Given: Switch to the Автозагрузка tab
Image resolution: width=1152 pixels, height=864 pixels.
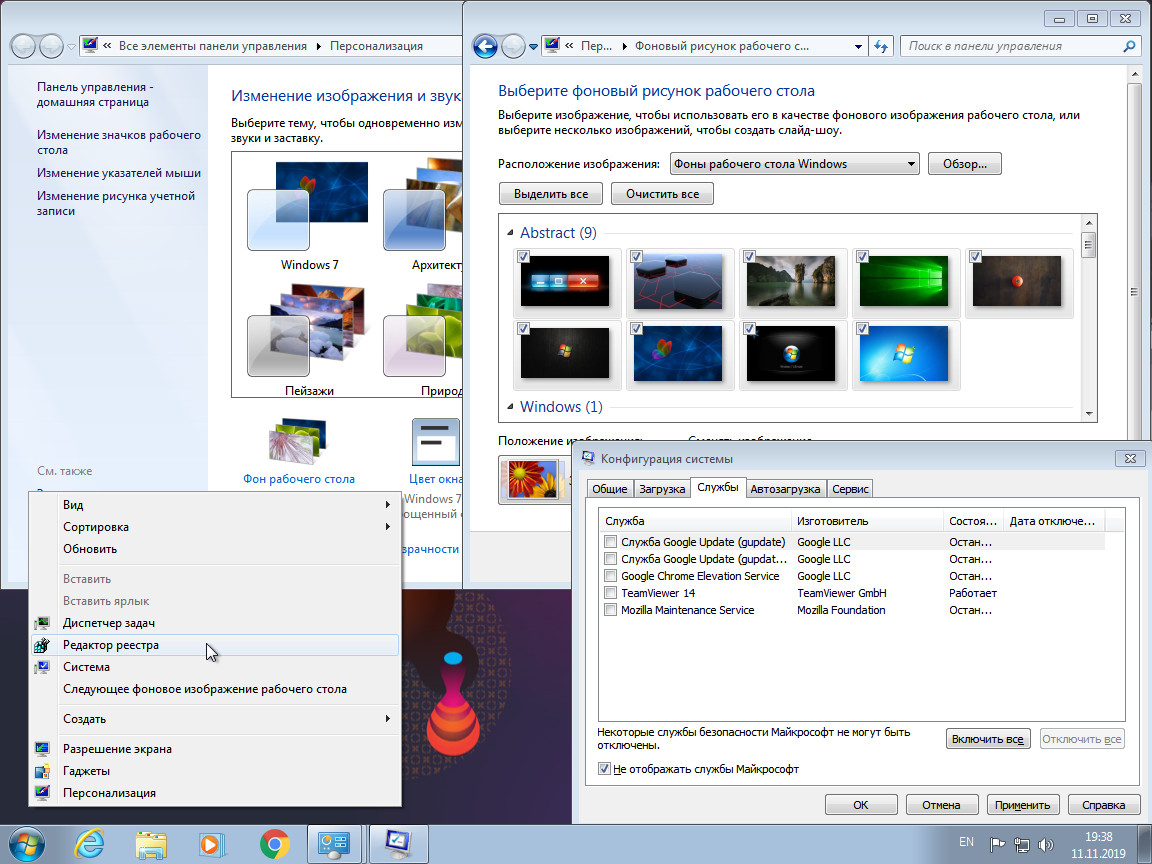Looking at the screenshot, I should [x=786, y=488].
